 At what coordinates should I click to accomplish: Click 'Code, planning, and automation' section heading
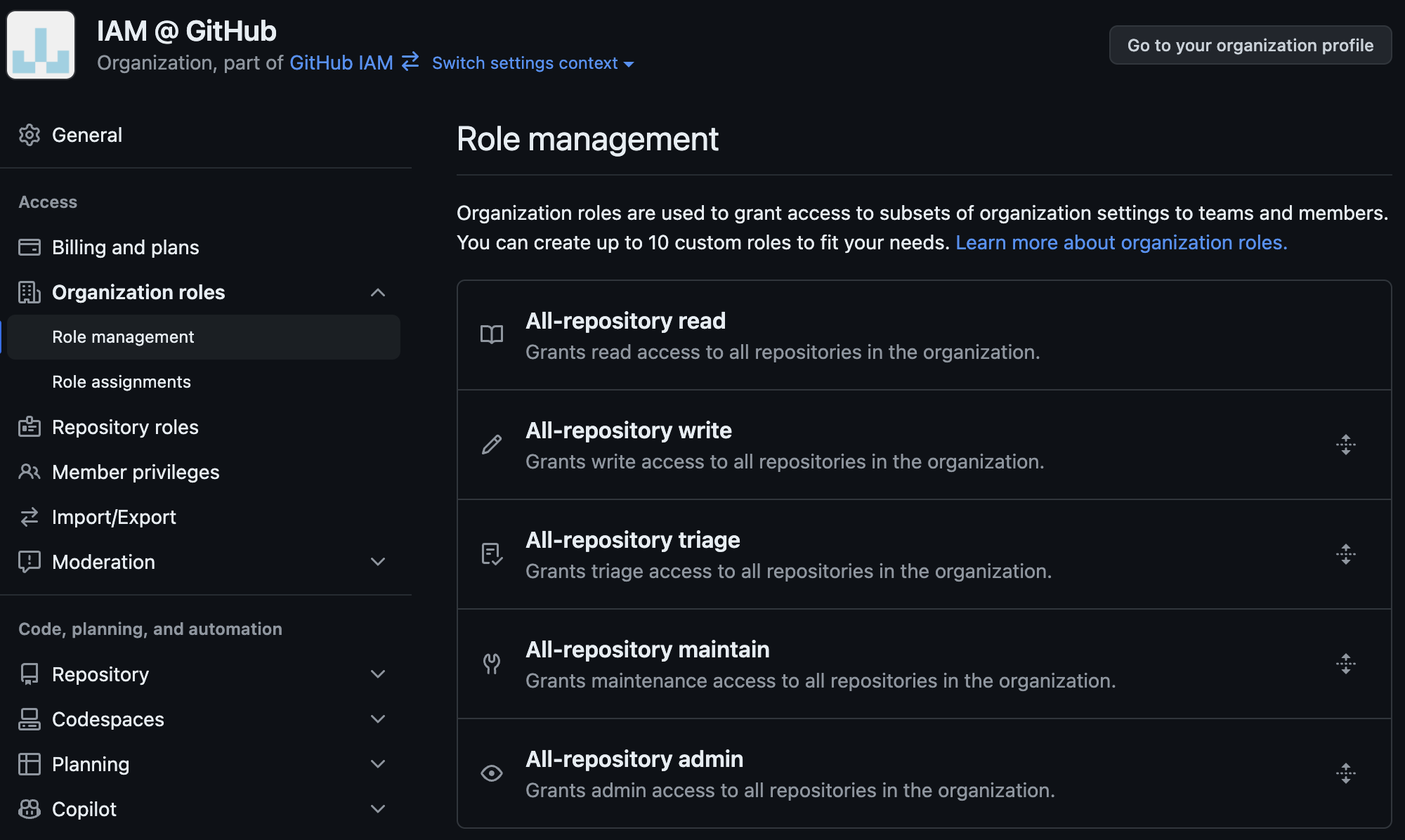(150, 629)
